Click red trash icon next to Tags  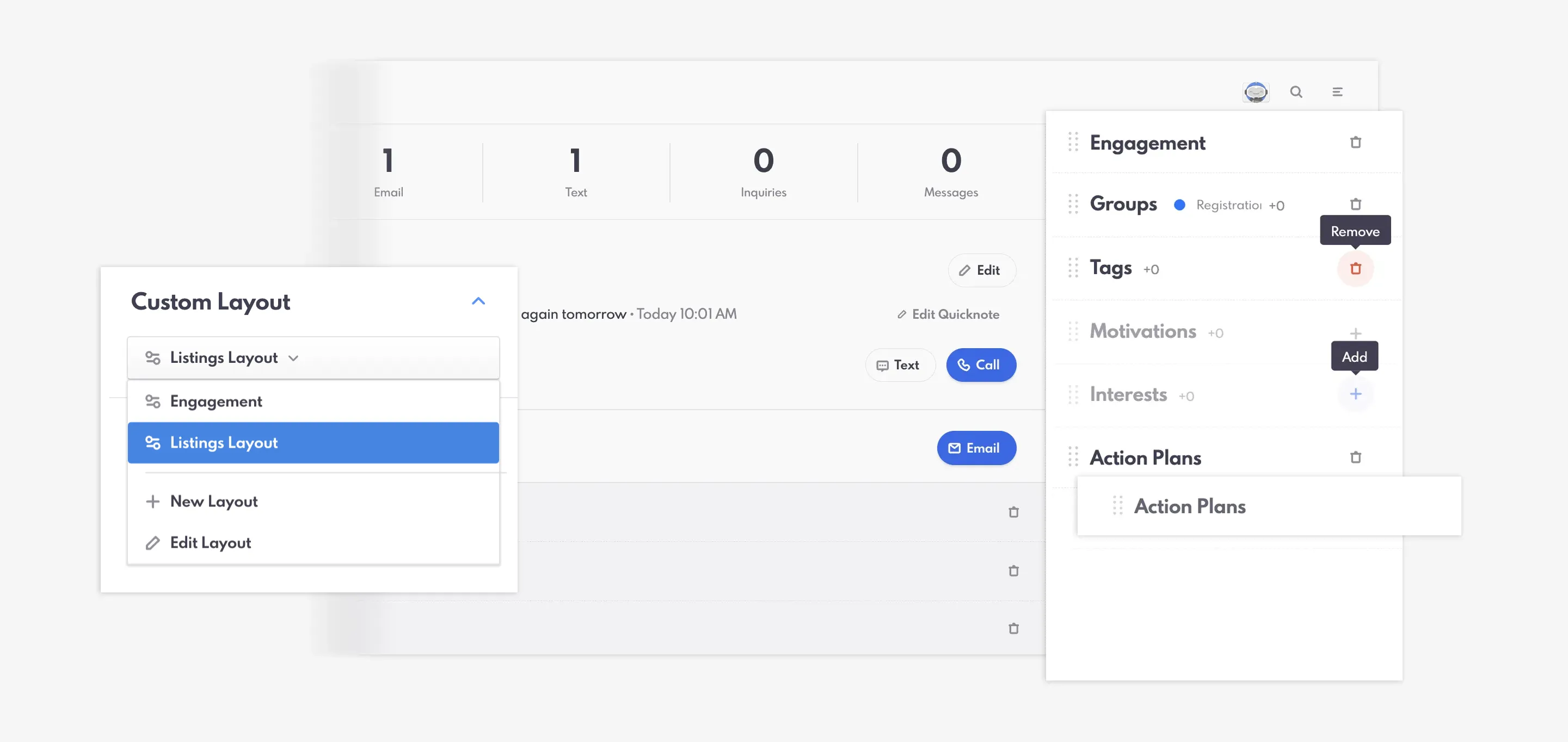tap(1356, 268)
